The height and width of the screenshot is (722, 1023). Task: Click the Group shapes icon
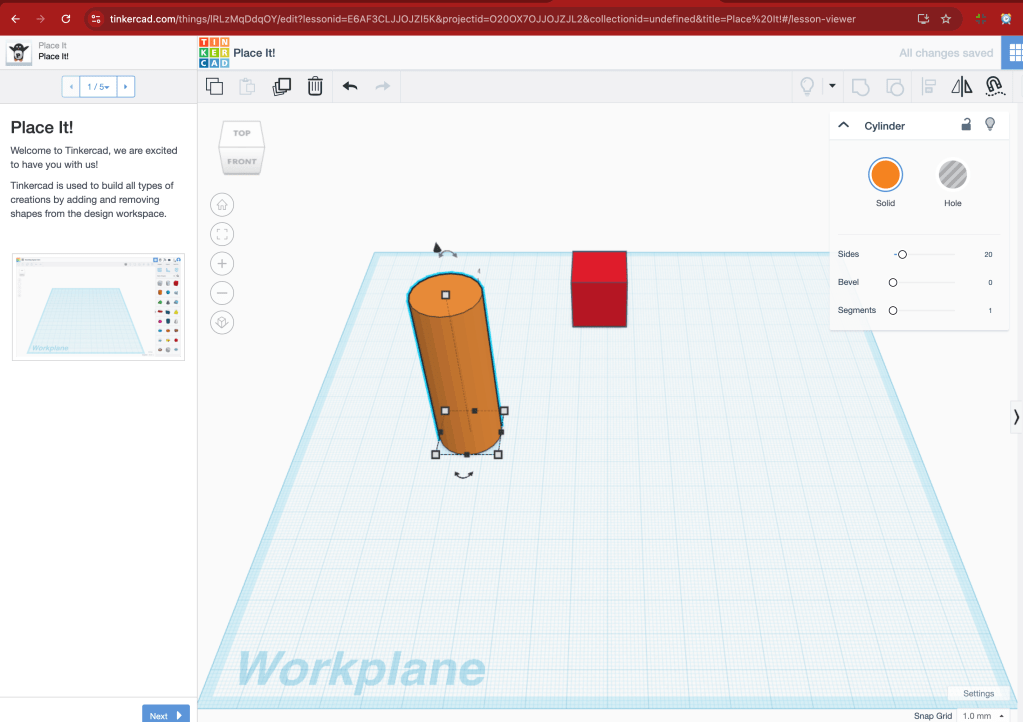pos(861,87)
